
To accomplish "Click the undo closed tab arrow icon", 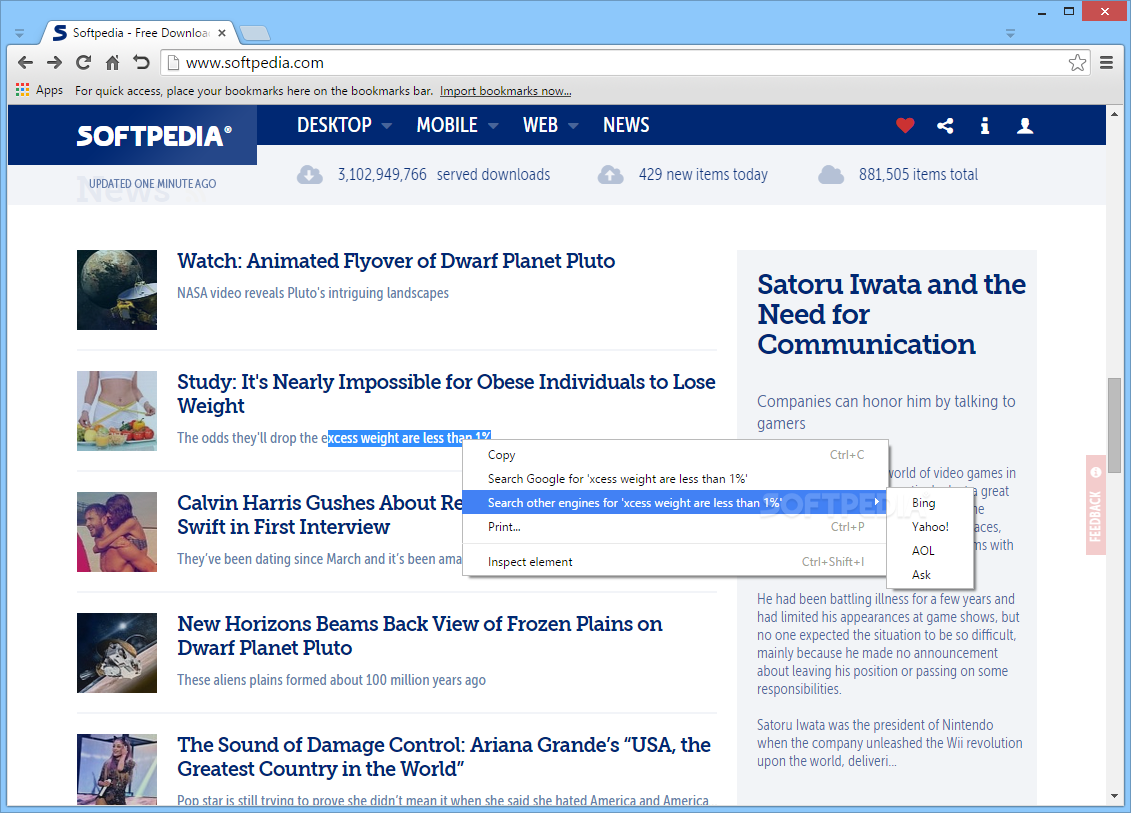I will pos(141,63).
